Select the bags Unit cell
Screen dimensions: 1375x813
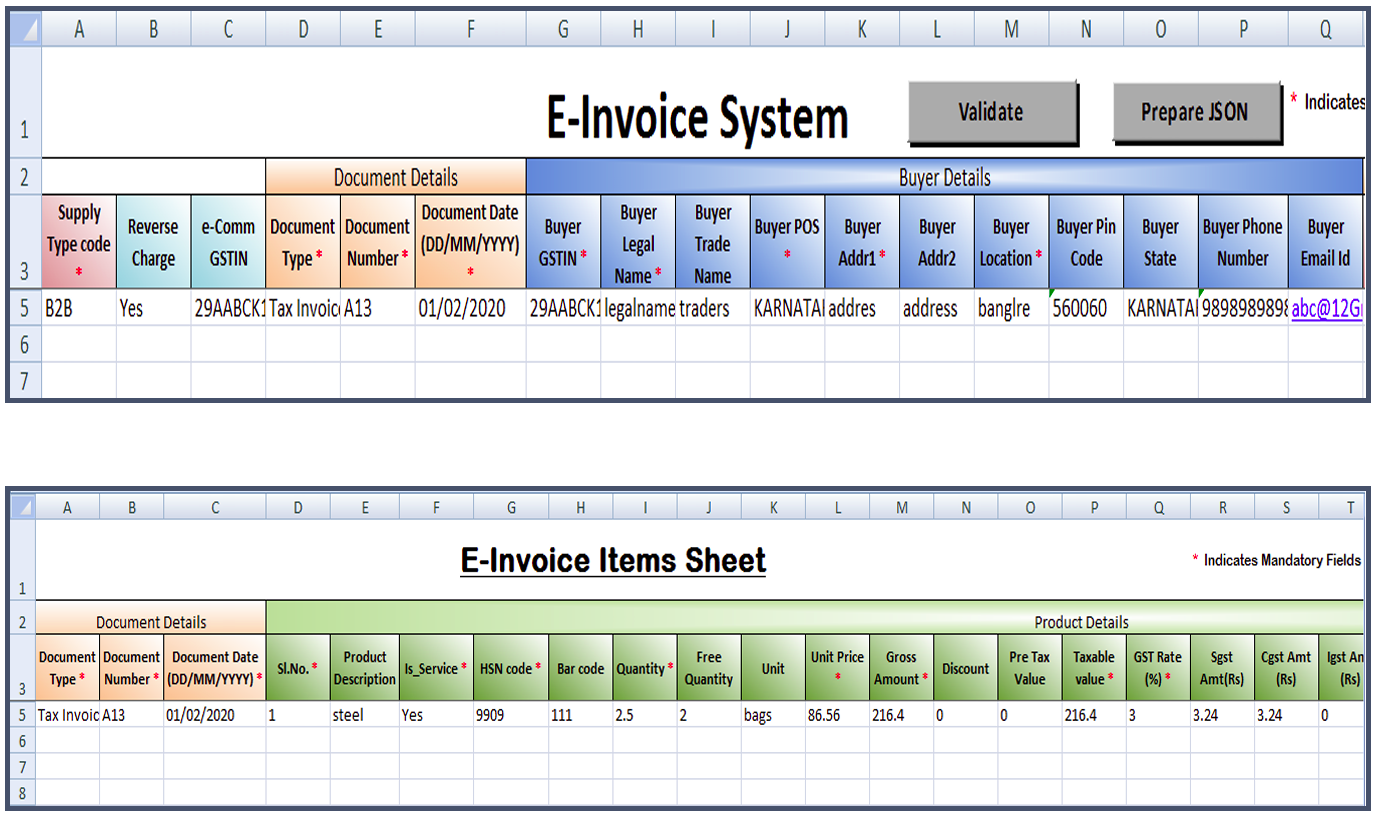tap(772, 715)
